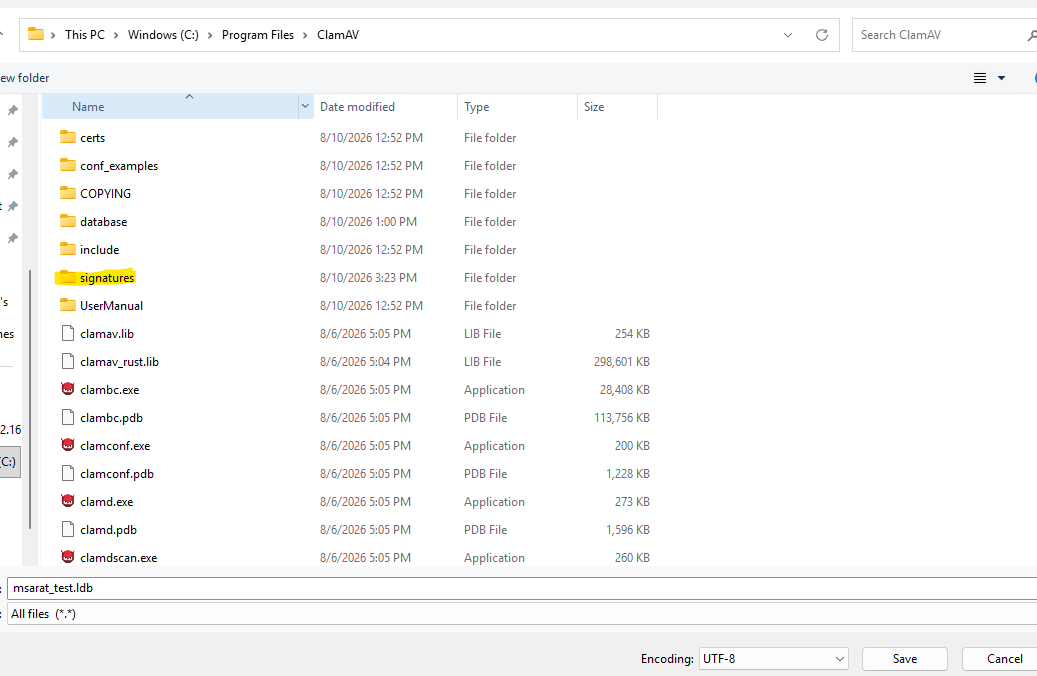
Task: Click the navigation pane scrollbar
Action: [x=30, y=399]
